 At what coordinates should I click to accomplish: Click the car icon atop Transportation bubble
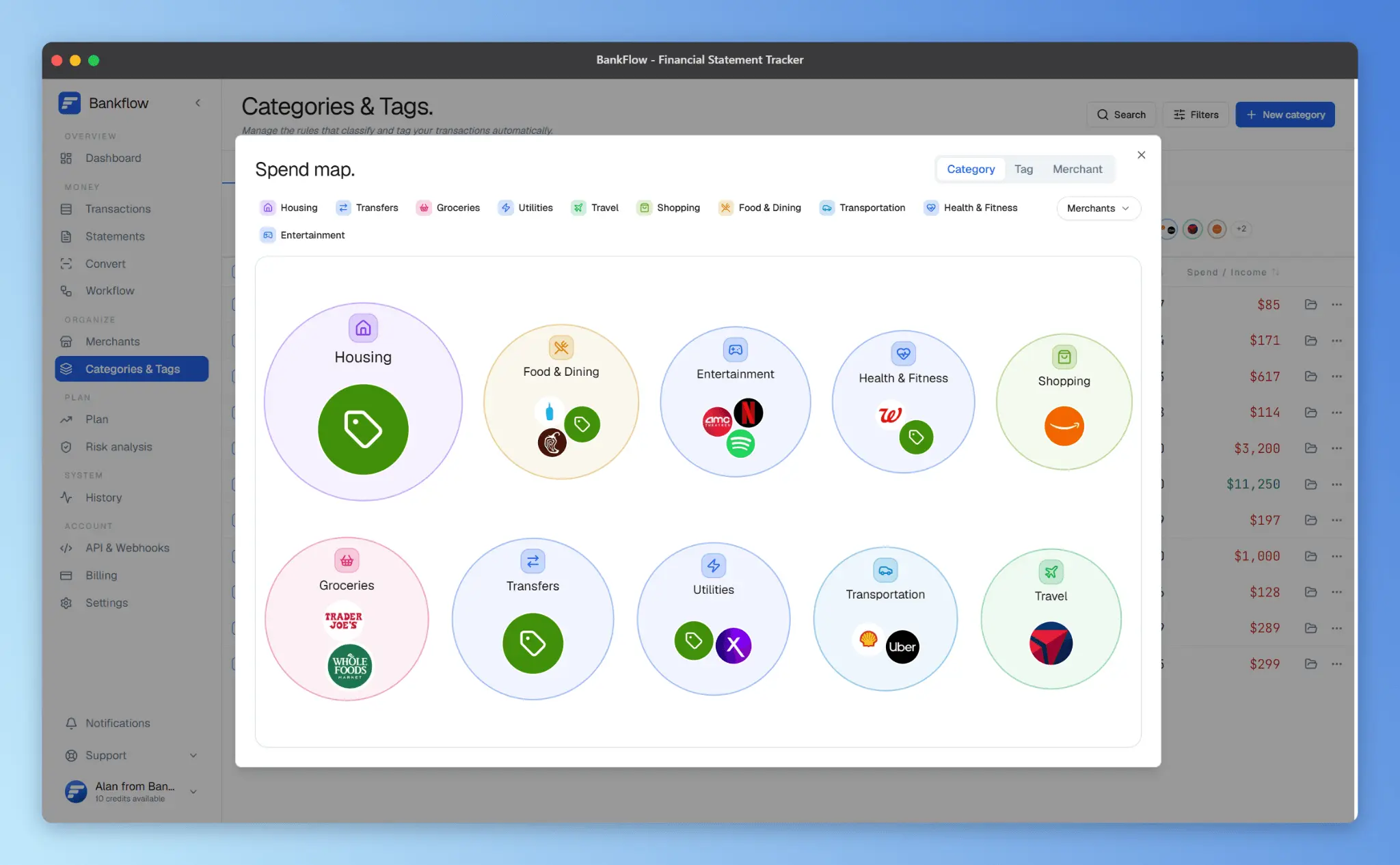click(885, 570)
